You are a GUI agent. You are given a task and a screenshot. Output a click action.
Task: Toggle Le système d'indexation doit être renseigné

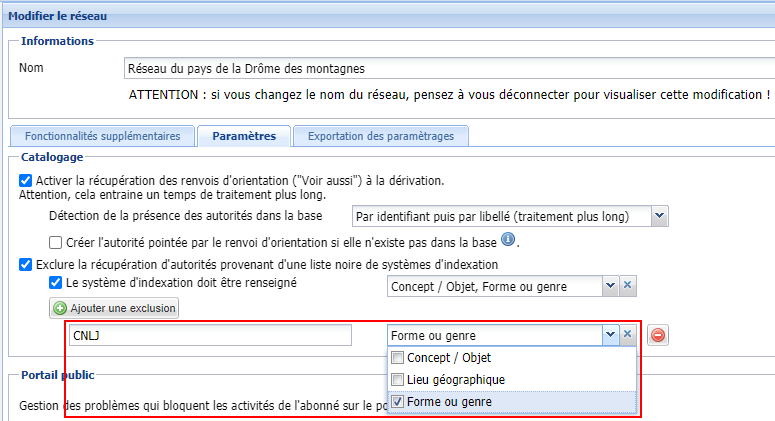pos(56,284)
